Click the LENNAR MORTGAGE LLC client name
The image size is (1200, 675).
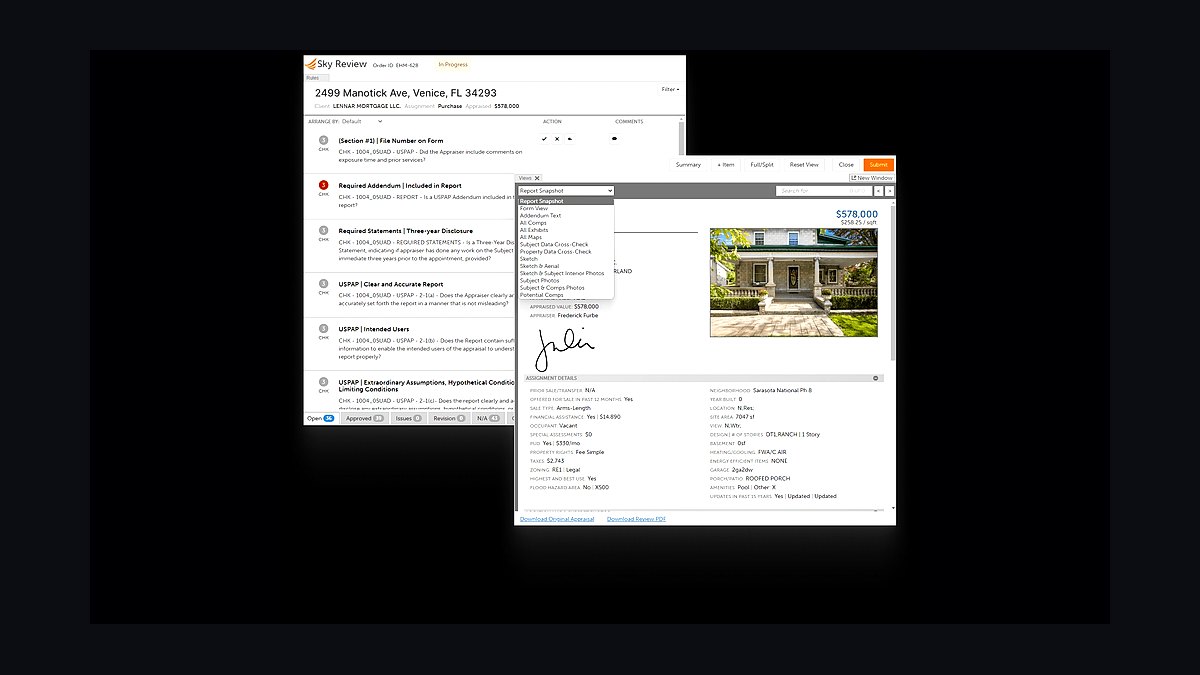tap(366, 105)
